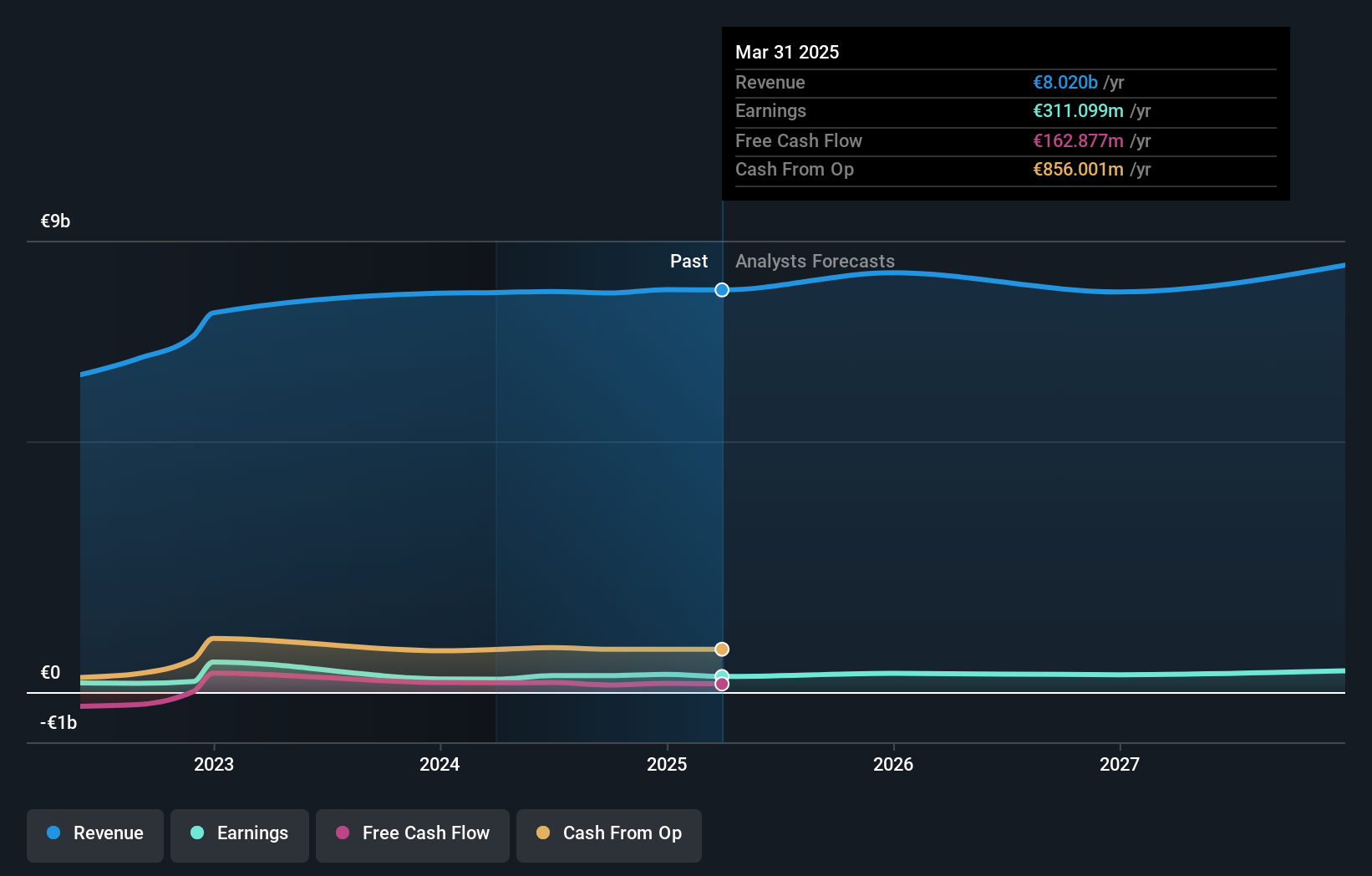Screen dimensions: 1372x876
Task: Click the teal Earnings legend dot
Action: [197, 833]
